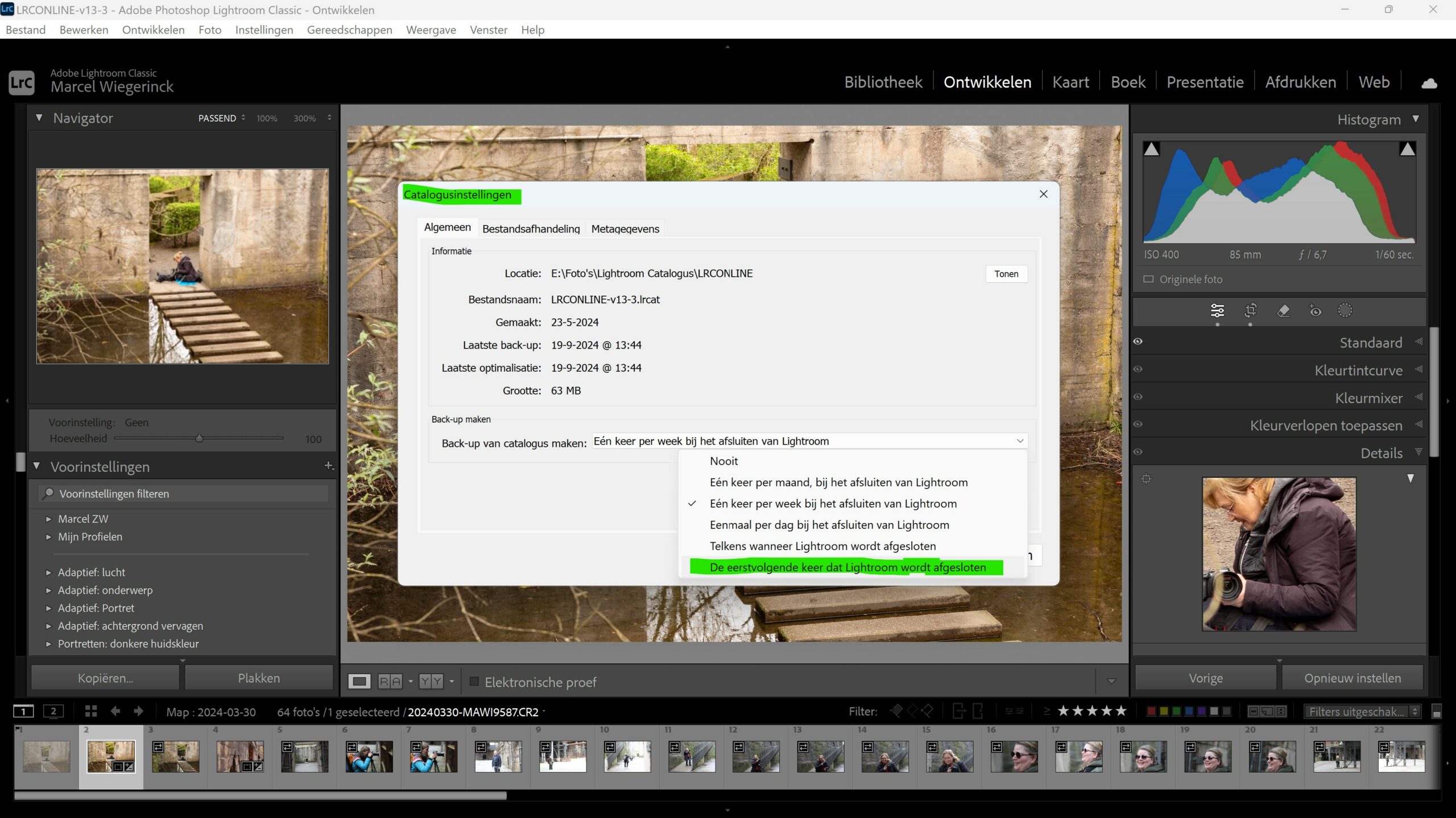1456x818 pixels.
Task: Toggle Kleurmixer panel eye visibility
Action: click(x=1137, y=397)
